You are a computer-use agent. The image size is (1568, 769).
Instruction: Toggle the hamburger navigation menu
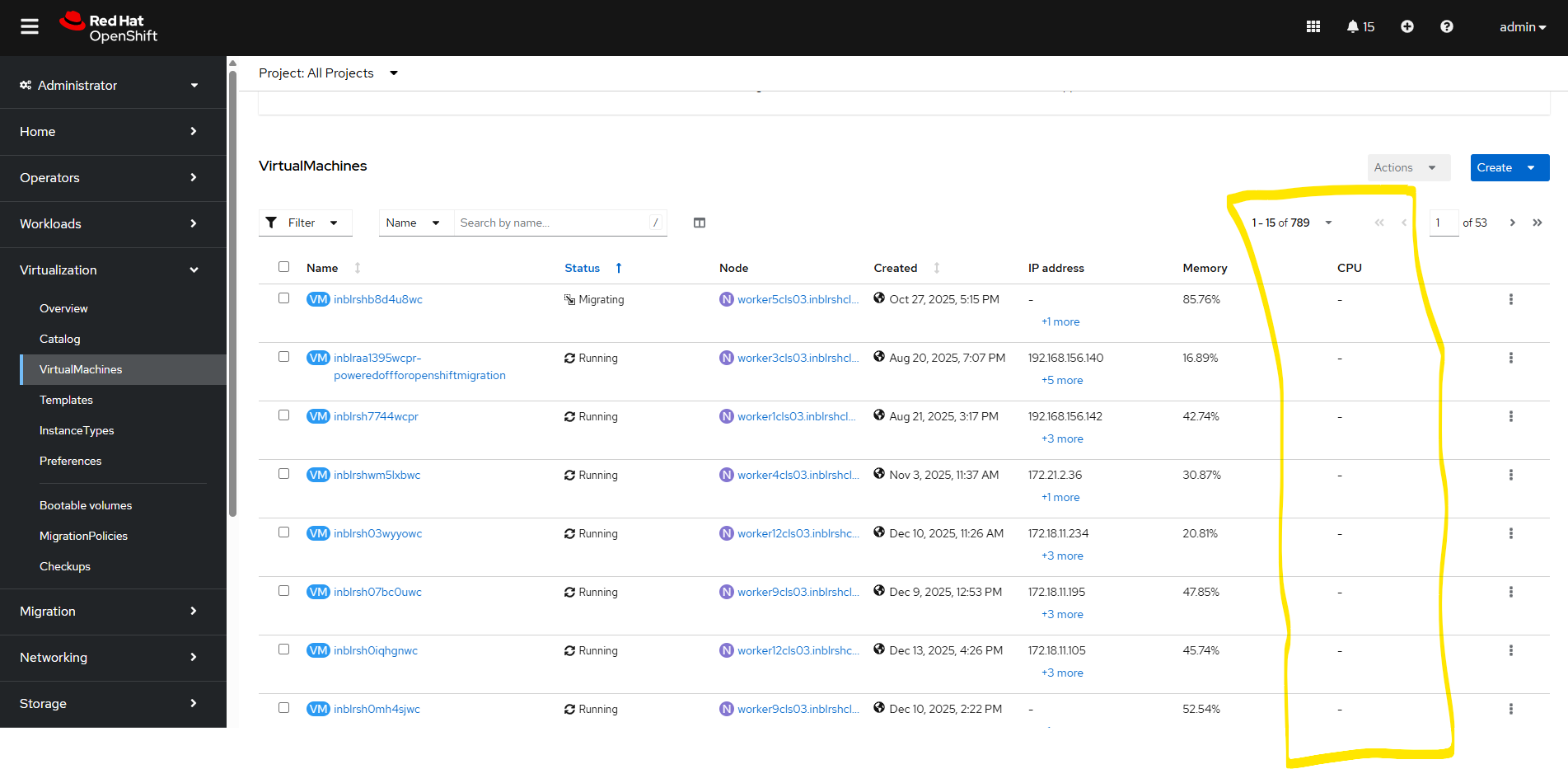tap(30, 27)
